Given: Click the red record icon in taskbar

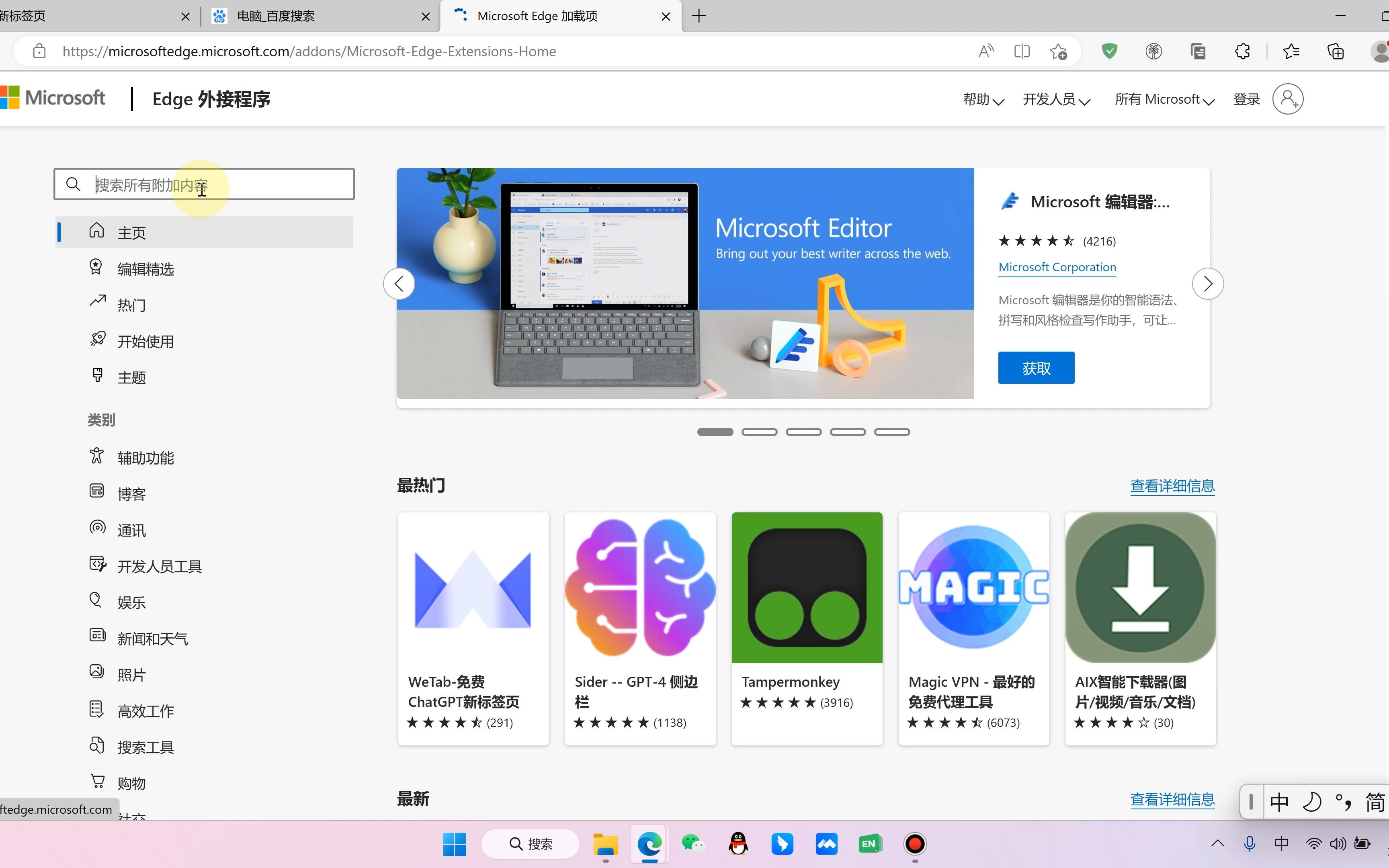Looking at the screenshot, I should 915,844.
